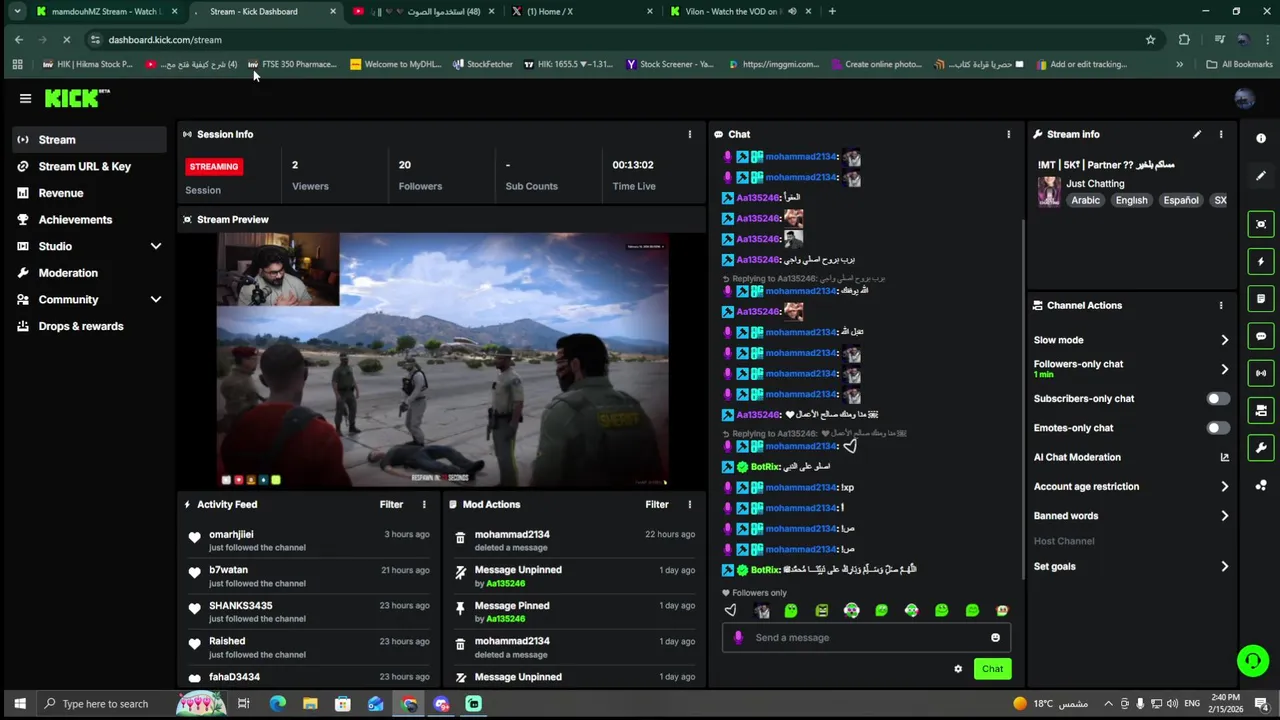Click the document icon in right sidebar
The height and width of the screenshot is (720, 1280).
(1260, 298)
